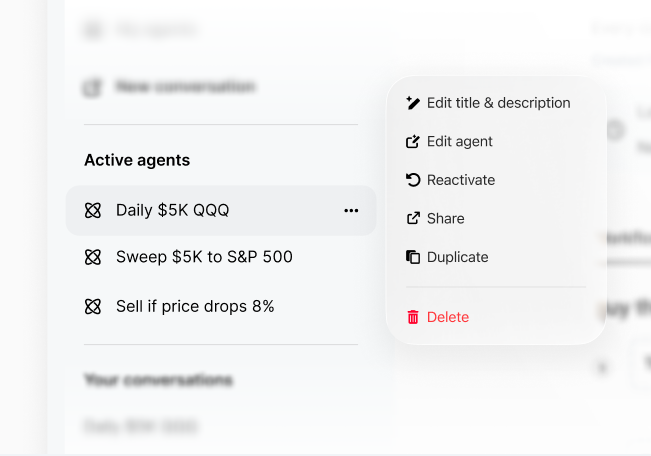This screenshot has width=651, height=456.
Task: Click the agent icon beside Daily $5K QQQ
Action: click(x=93, y=210)
